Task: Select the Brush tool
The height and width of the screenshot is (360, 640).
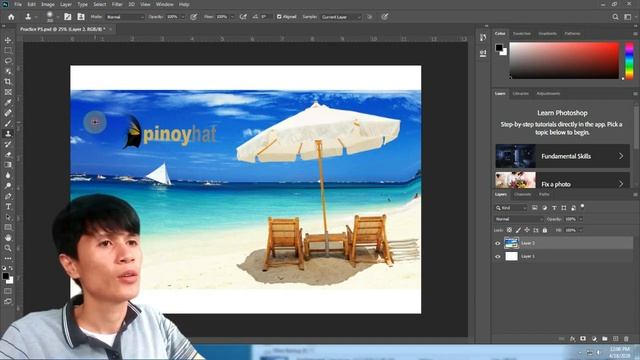Action: tap(8, 123)
